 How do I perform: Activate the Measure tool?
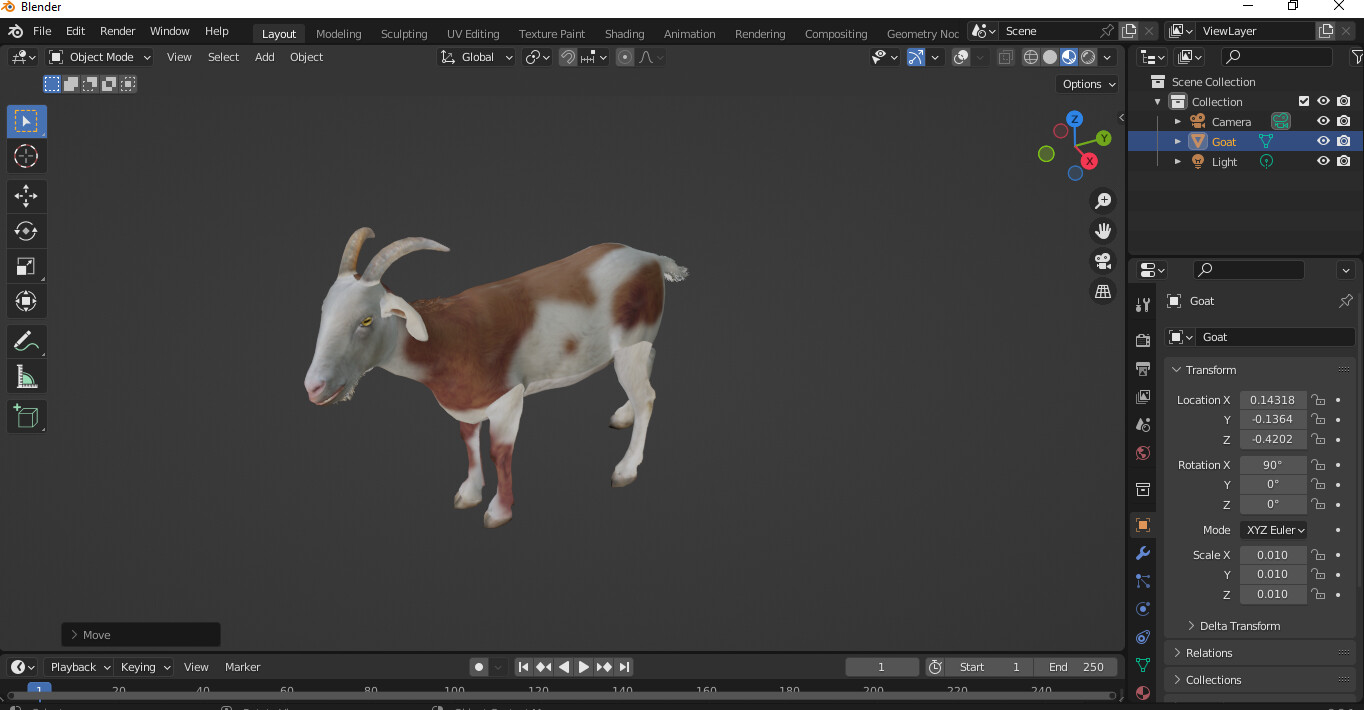(x=26, y=376)
